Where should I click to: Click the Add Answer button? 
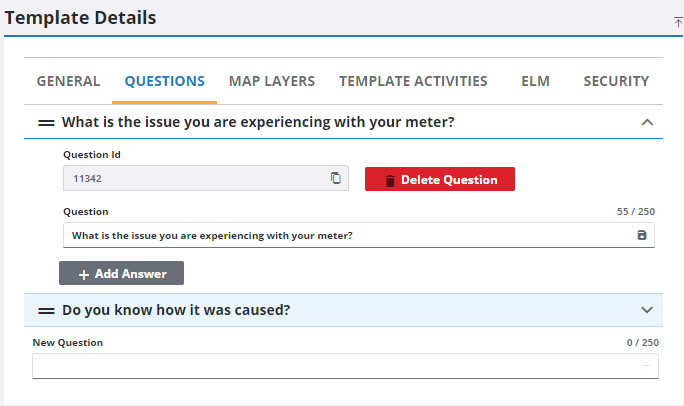click(x=121, y=273)
